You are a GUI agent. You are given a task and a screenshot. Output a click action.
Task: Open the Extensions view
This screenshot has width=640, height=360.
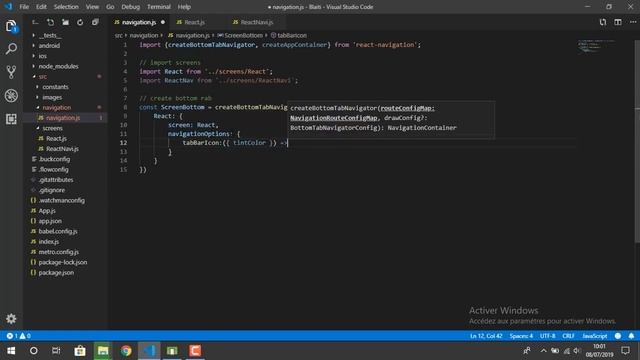11,119
